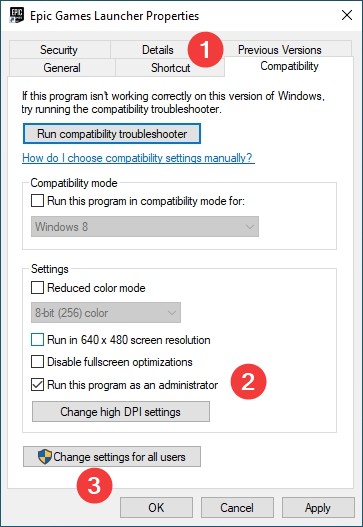The height and width of the screenshot is (527, 363).
Task: Click Change high DPI settings button
Action: pyautogui.click(x=121, y=411)
